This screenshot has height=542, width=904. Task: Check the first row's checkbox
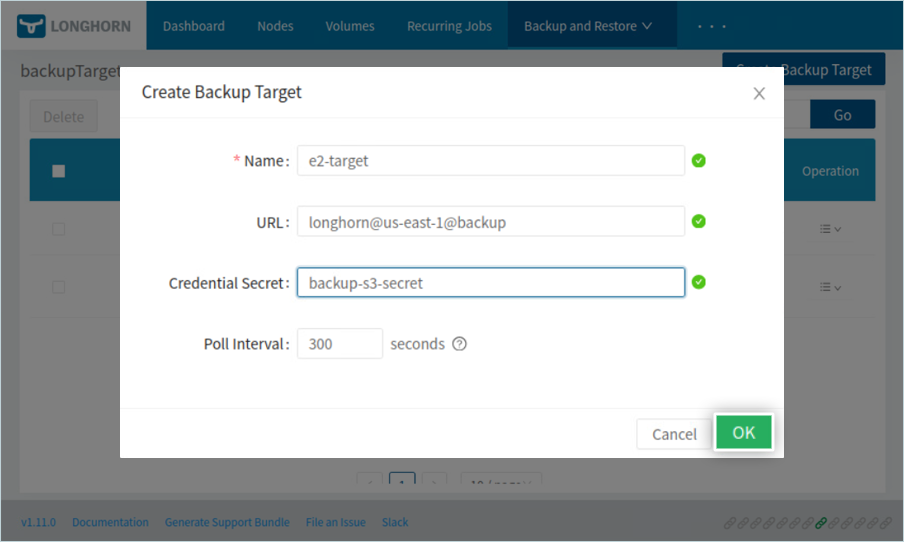pos(58,229)
